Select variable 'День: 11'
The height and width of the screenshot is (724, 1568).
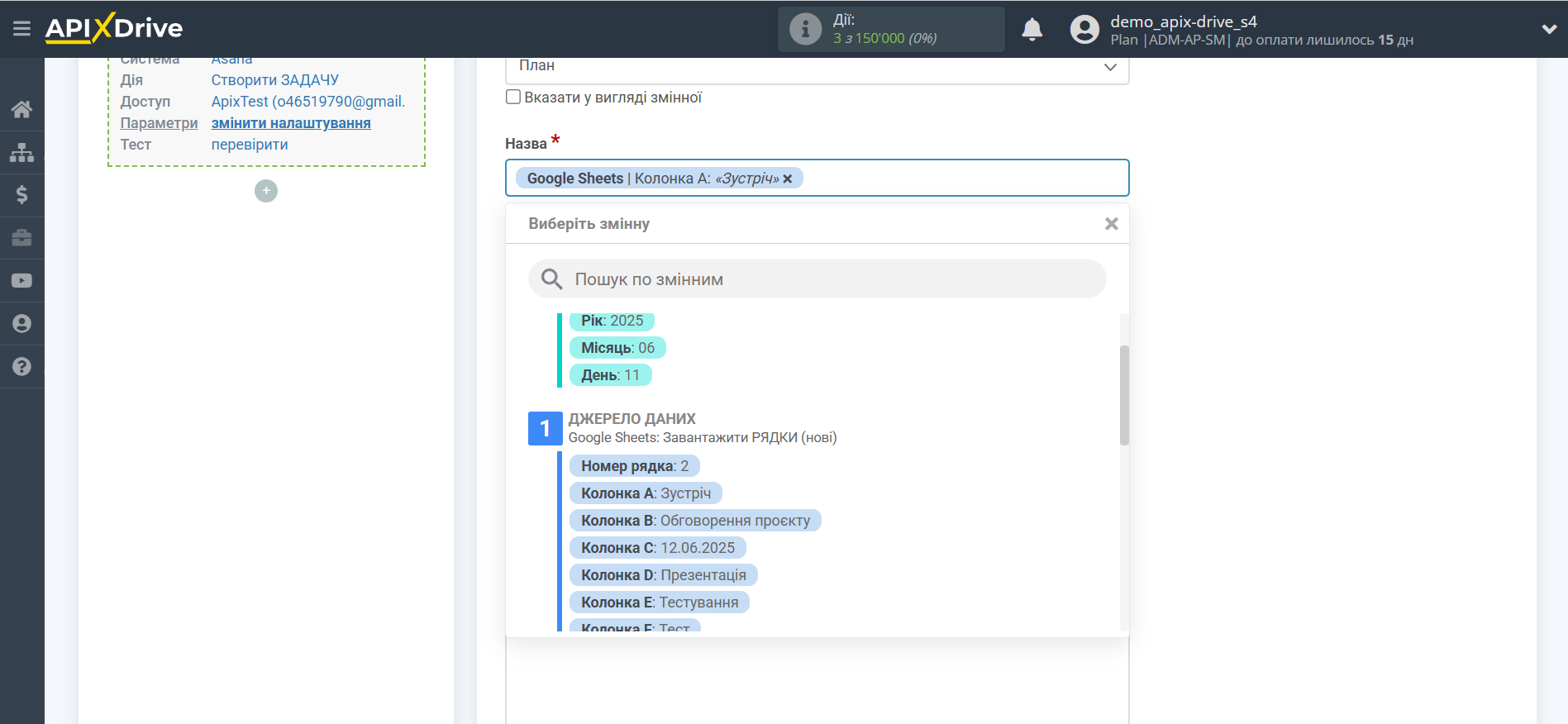pyautogui.click(x=610, y=375)
